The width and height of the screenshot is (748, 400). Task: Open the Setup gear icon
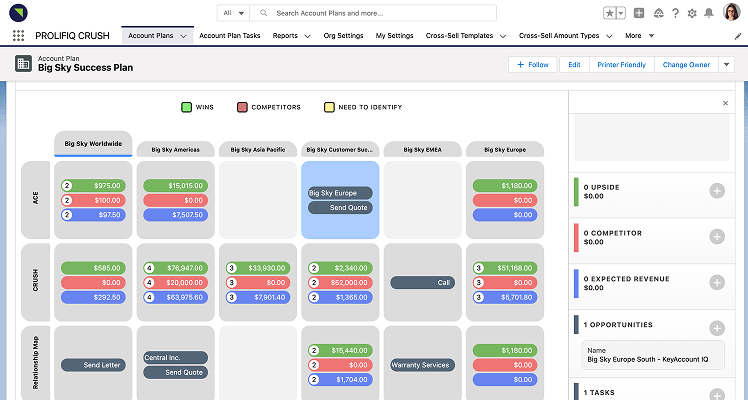[x=692, y=13]
